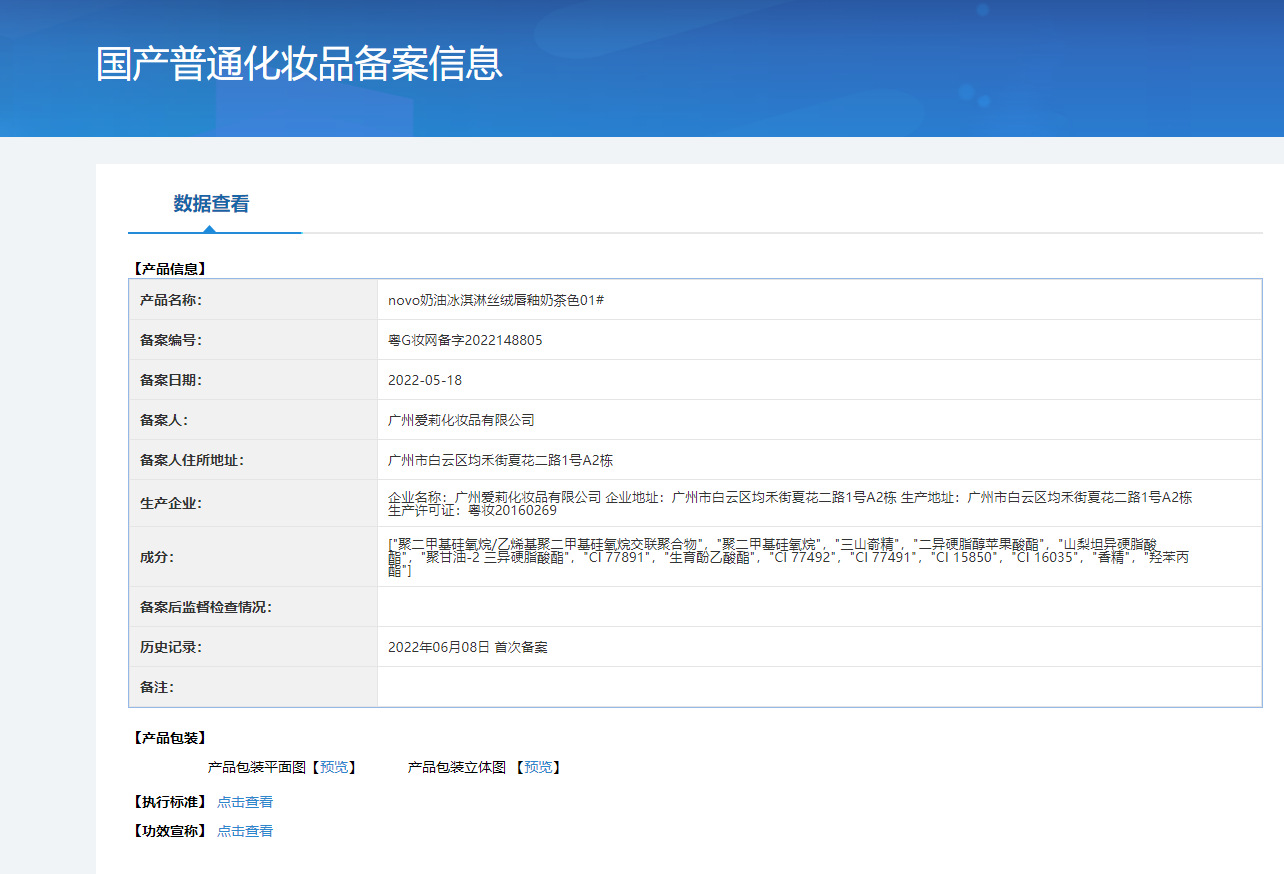Screen dimensions: 1284x874
Task: Click the 产品信息 section heading
Action: [x=170, y=268]
